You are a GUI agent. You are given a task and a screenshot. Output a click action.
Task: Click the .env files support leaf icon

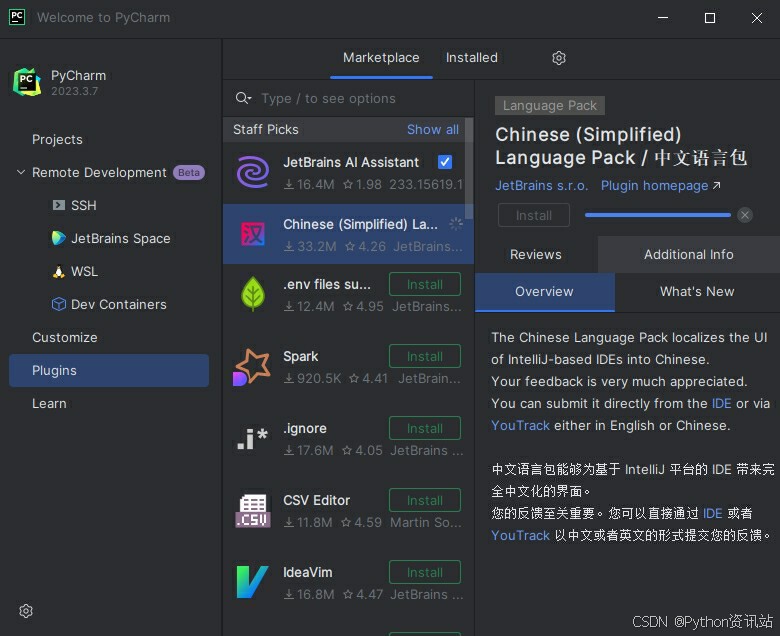tap(253, 294)
